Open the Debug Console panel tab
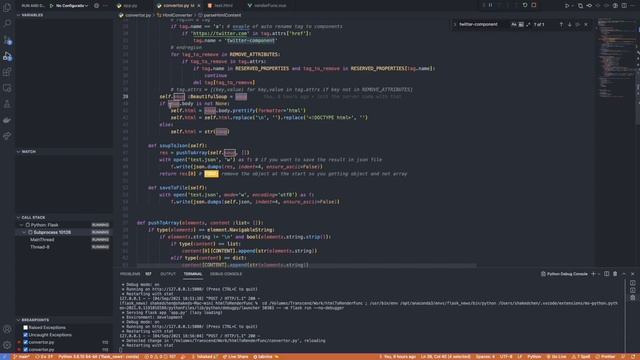 pos(226,274)
